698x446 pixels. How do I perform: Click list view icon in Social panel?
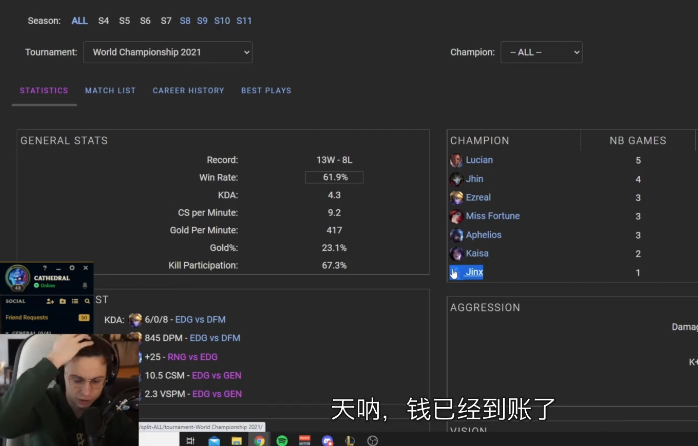coord(75,301)
